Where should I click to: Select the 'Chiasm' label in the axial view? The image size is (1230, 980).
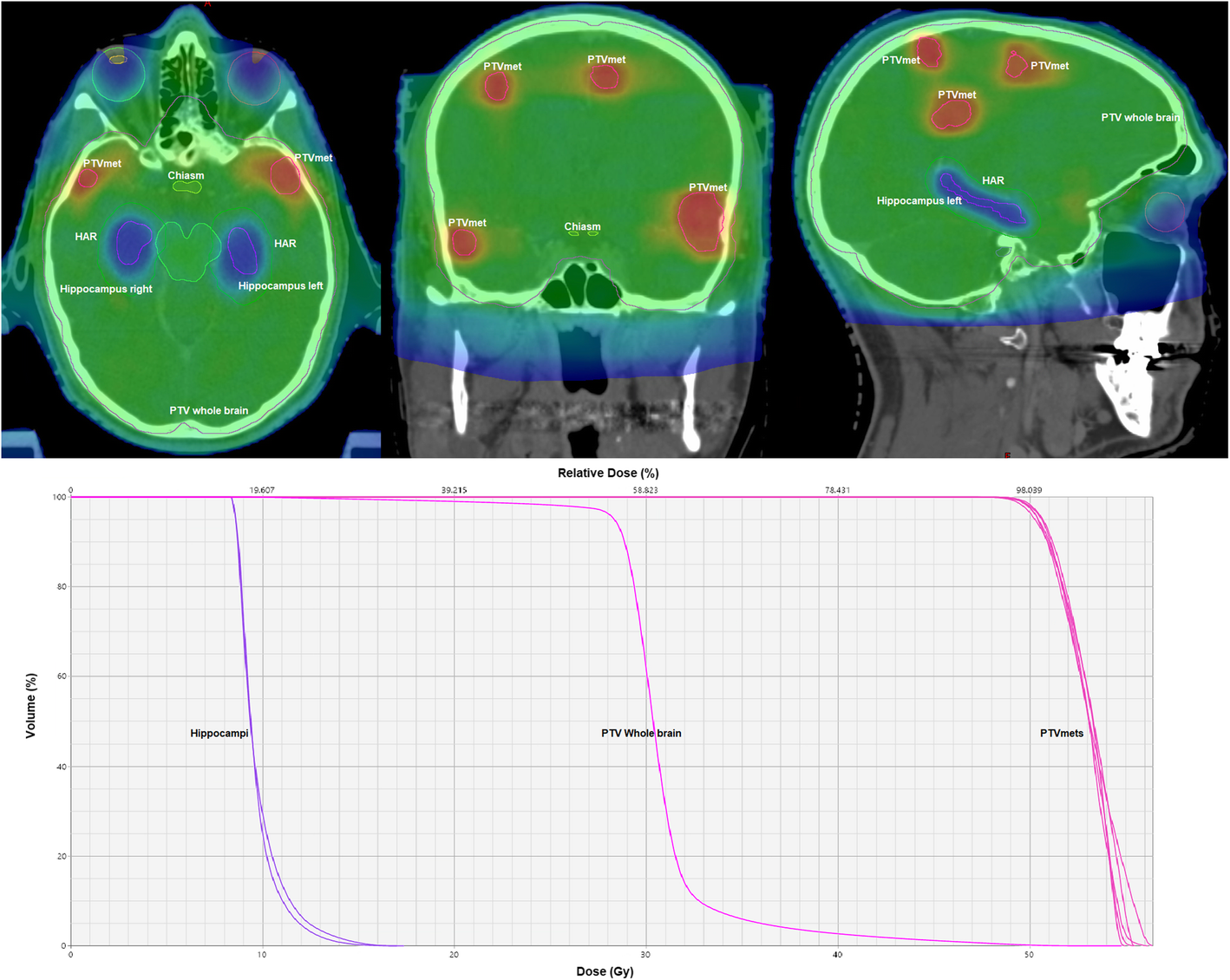186,175
